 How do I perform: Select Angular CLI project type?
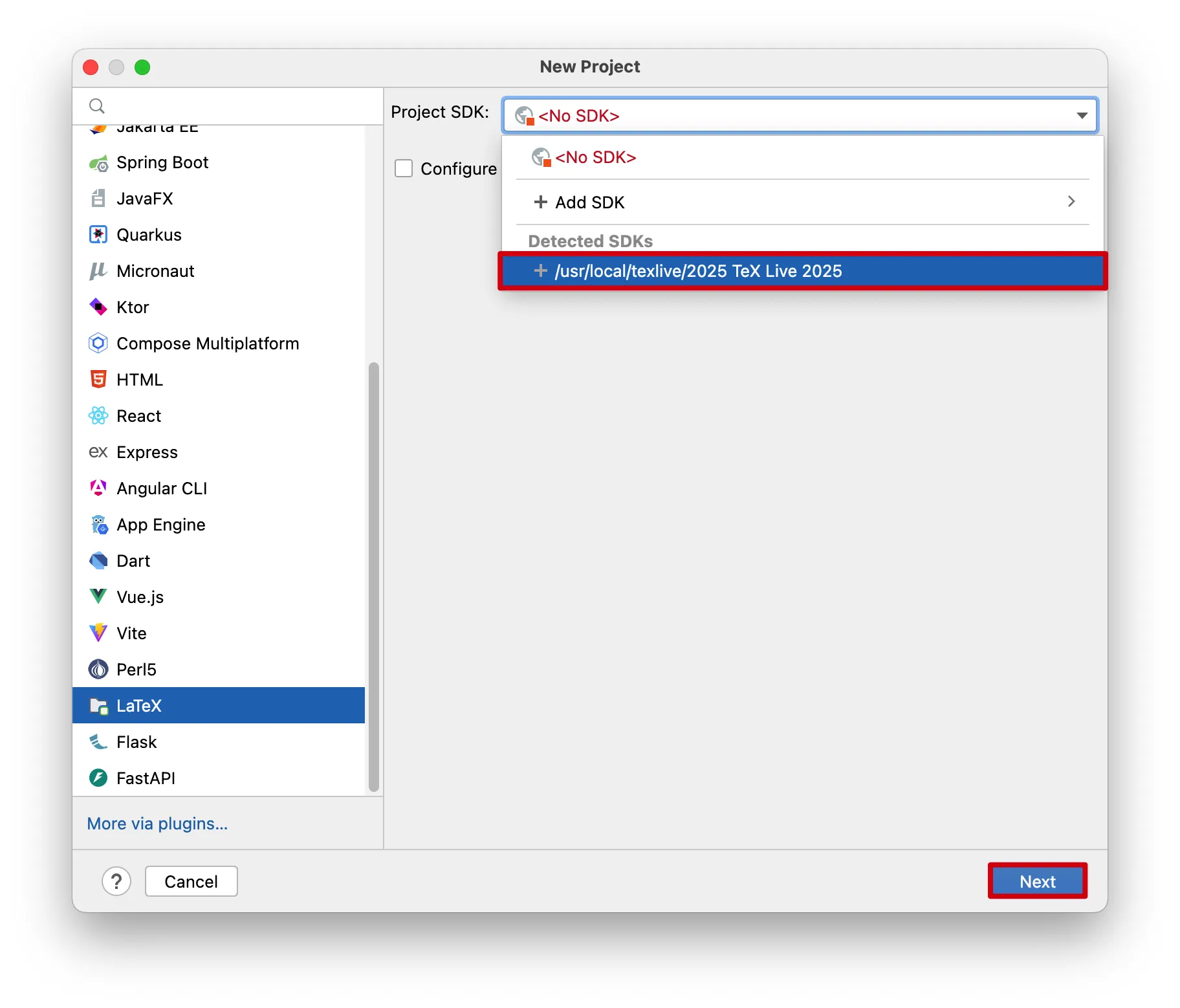[219, 488]
